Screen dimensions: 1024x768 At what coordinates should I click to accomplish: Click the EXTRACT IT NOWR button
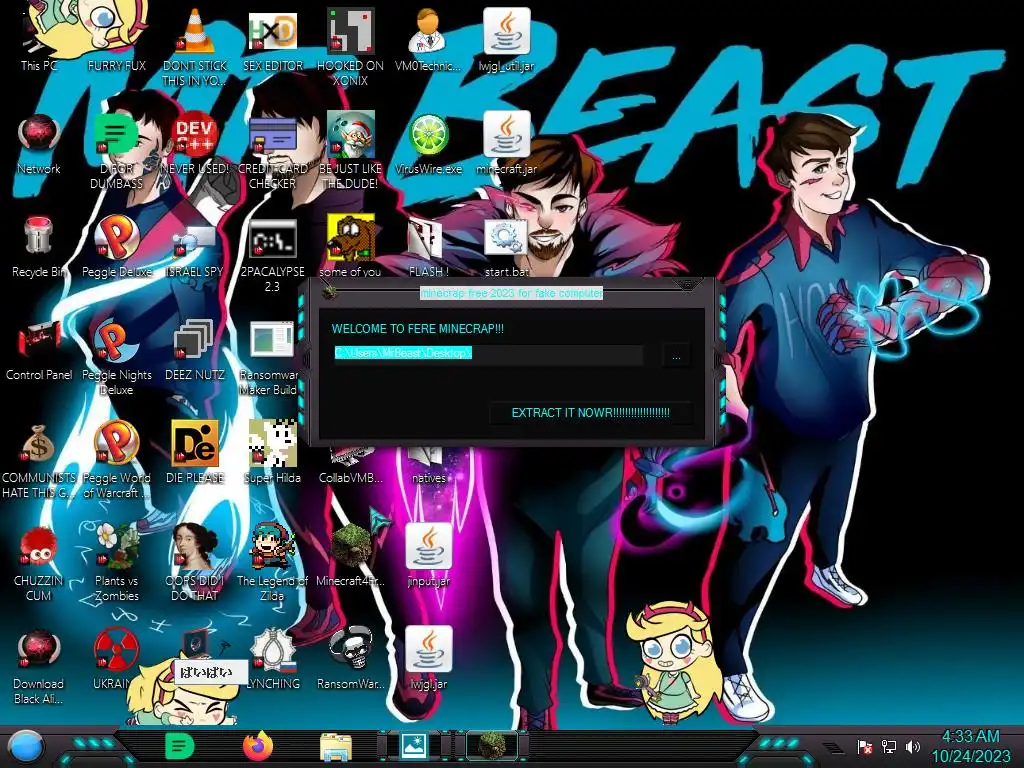tap(590, 413)
